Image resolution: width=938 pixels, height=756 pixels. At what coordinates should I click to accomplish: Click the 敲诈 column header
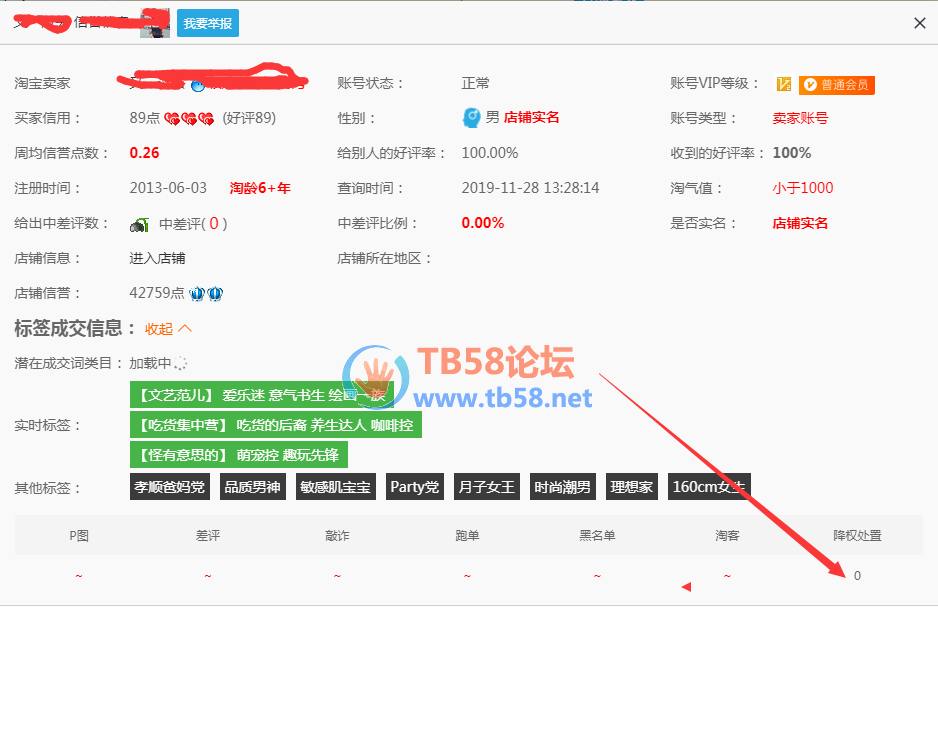click(x=337, y=535)
